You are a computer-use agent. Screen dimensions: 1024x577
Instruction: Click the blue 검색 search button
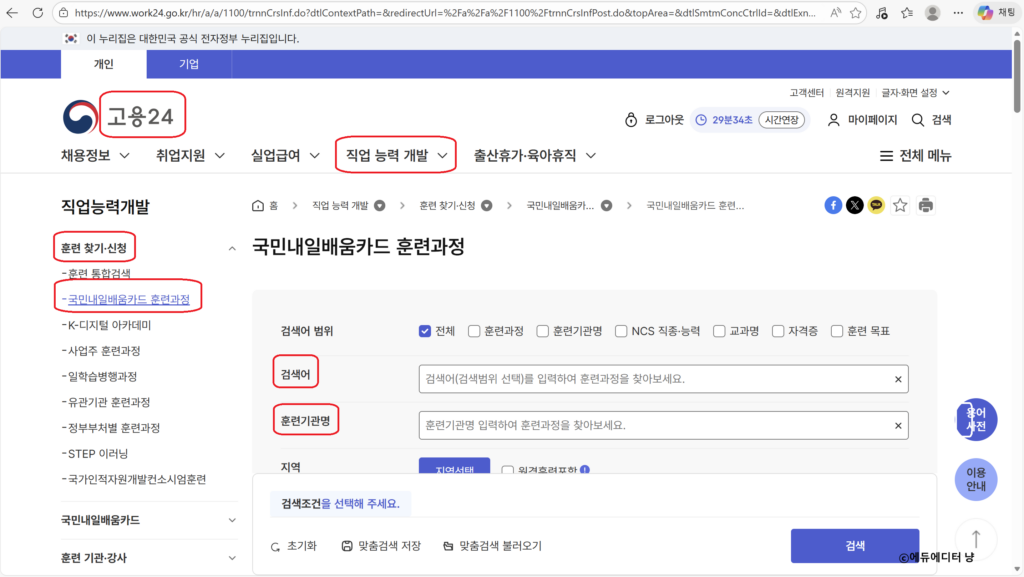point(855,546)
